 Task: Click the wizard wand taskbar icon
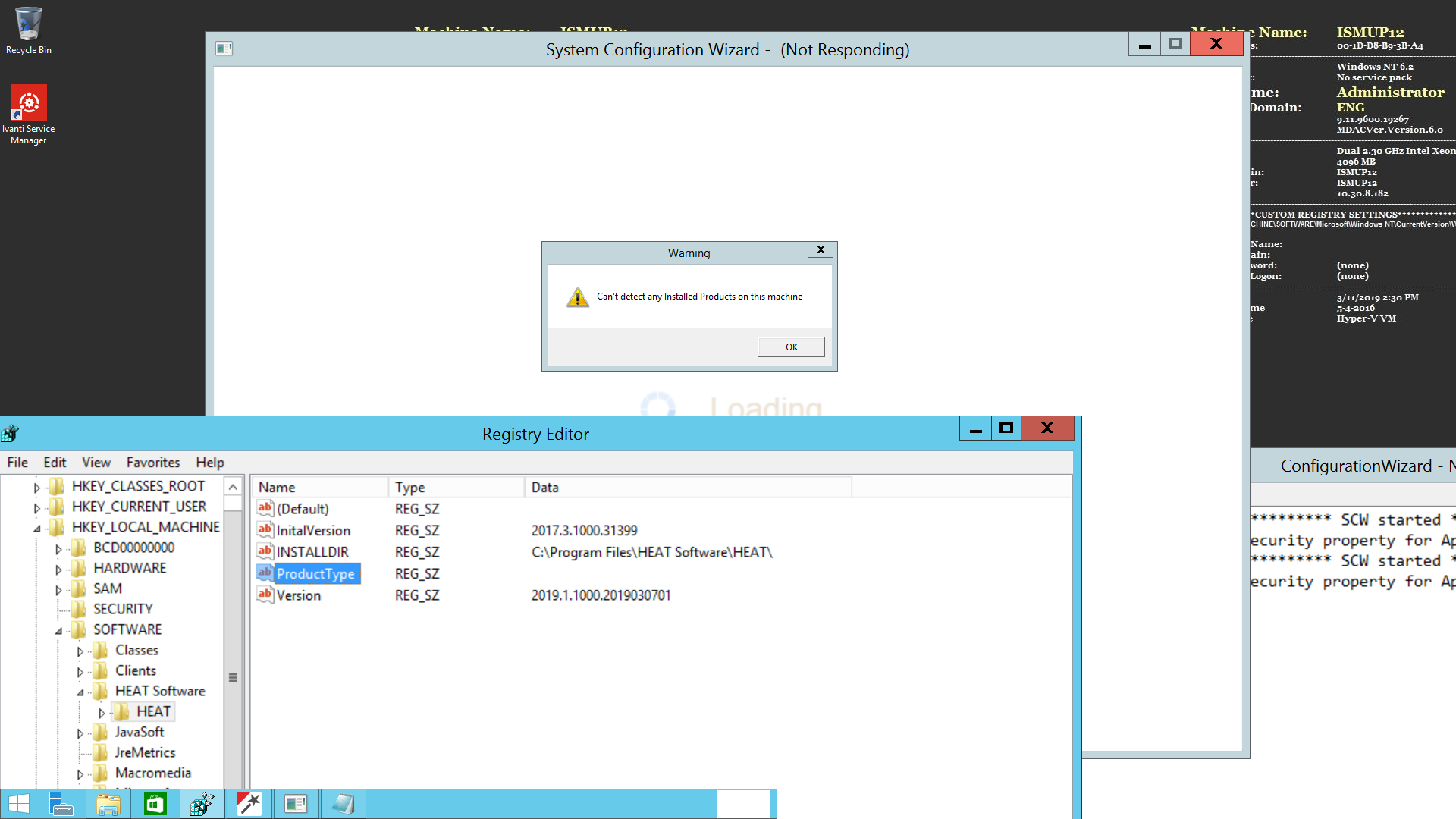click(249, 804)
